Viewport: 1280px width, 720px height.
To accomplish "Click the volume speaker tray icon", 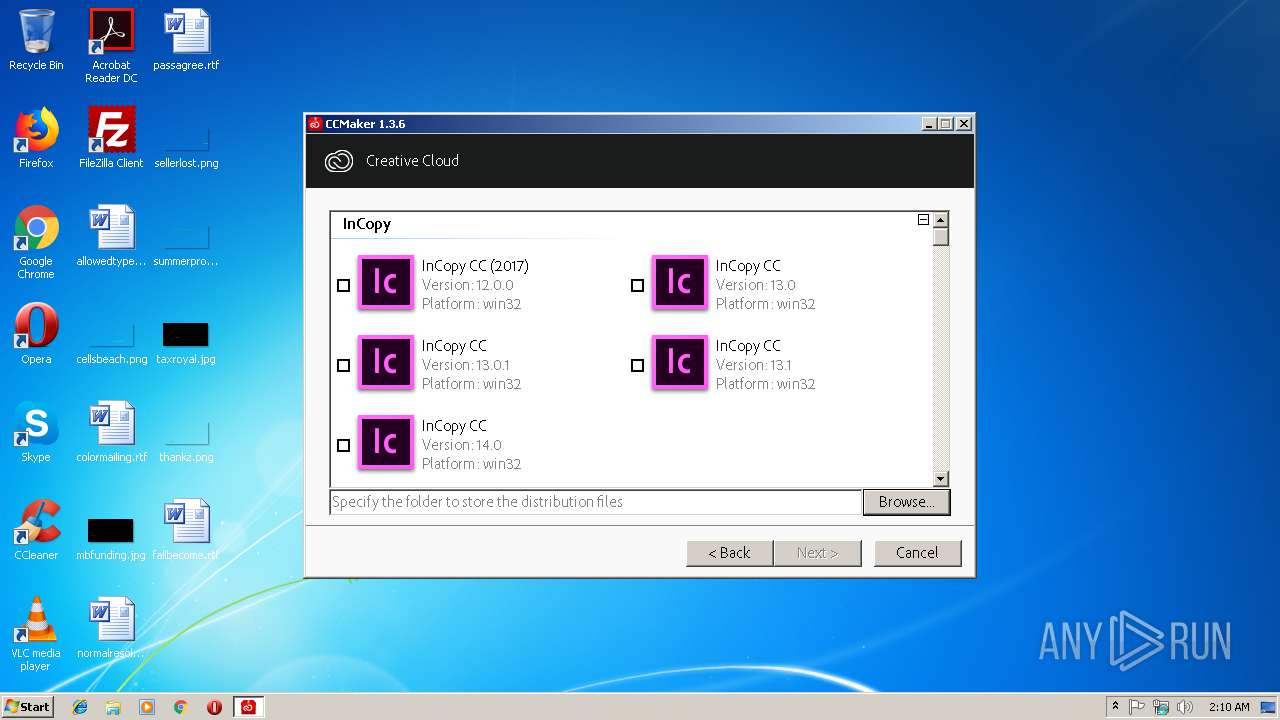I will pos(1185,707).
